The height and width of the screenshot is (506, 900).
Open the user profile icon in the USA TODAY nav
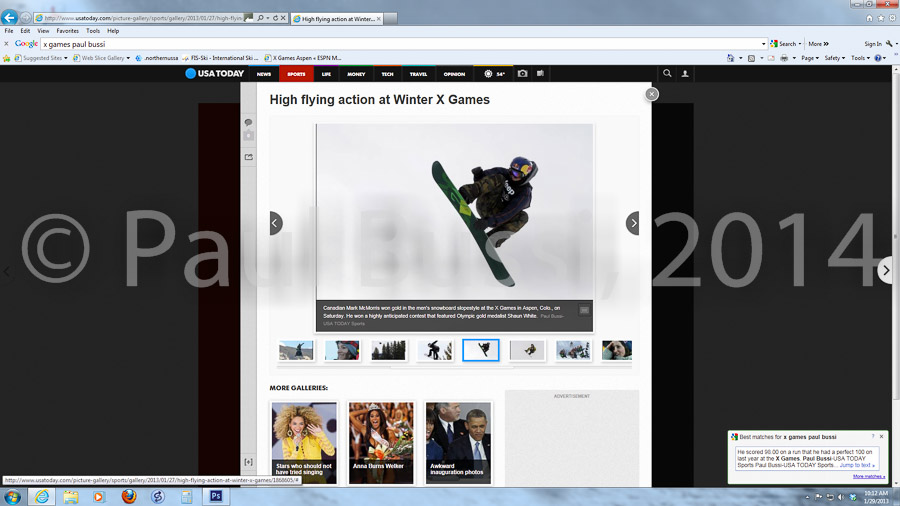pyautogui.click(x=685, y=73)
